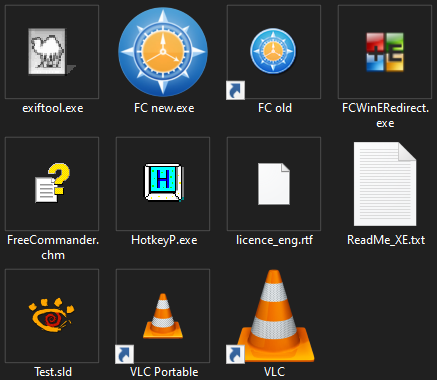Select the Test.sld eye icon
Viewport: 437px width, 380px height.
pos(52,315)
